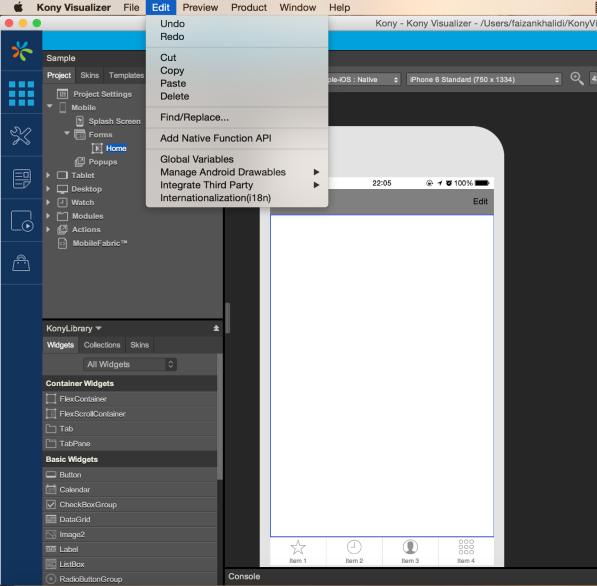Choose Redo from the Edit menu
Screen dimensions: 597x586
[x=237, y=37]
